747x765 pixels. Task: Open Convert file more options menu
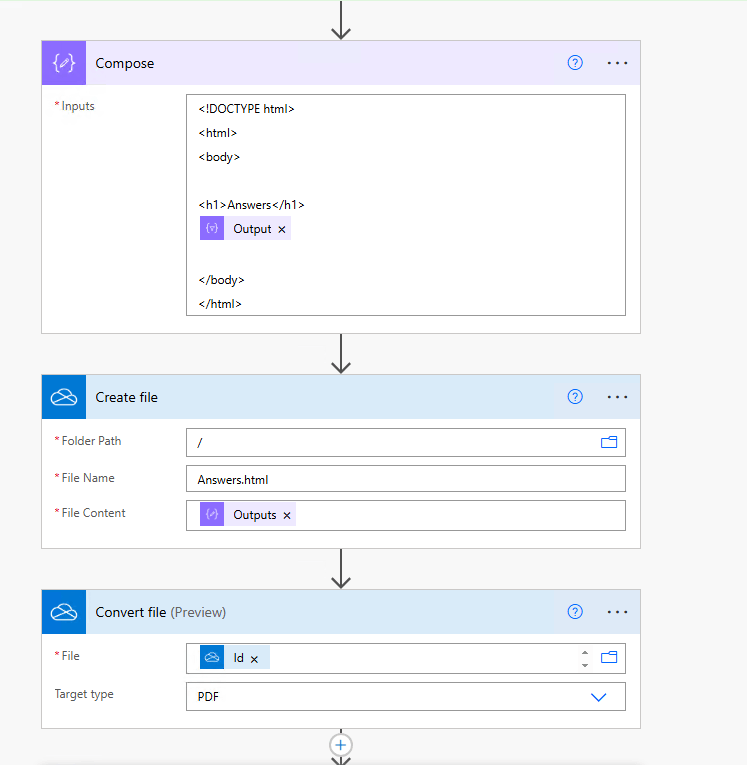(x=617, y=612)
